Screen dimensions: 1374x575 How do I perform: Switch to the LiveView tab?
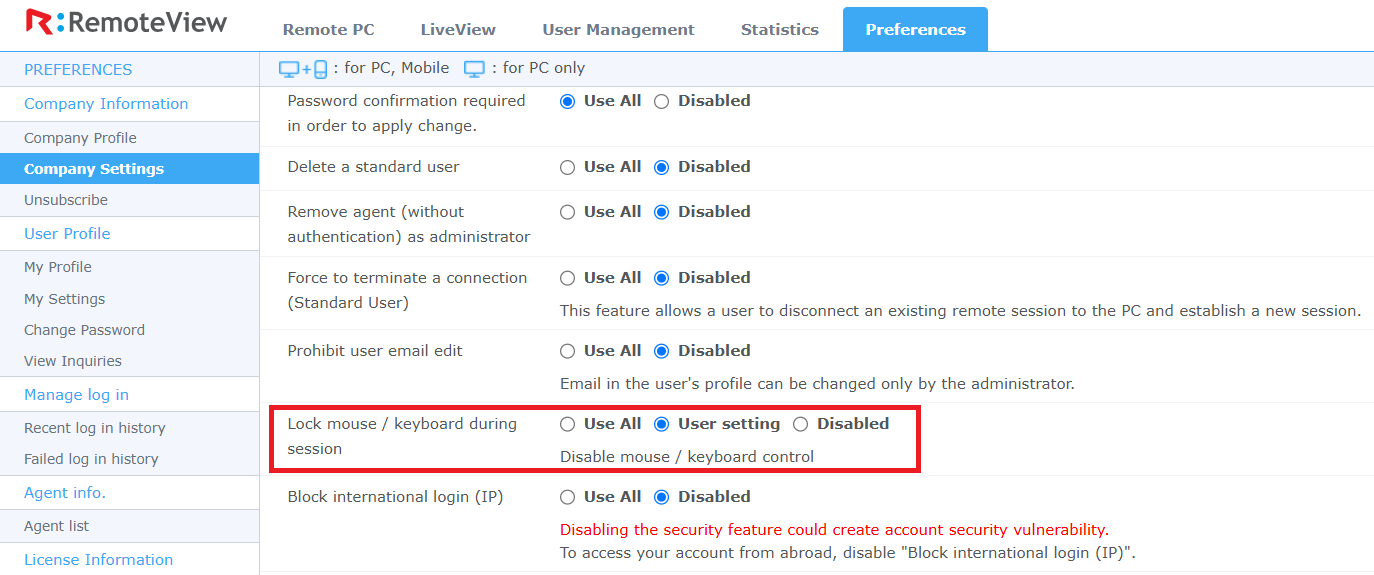pyautogui.click(x=458, y=30)
